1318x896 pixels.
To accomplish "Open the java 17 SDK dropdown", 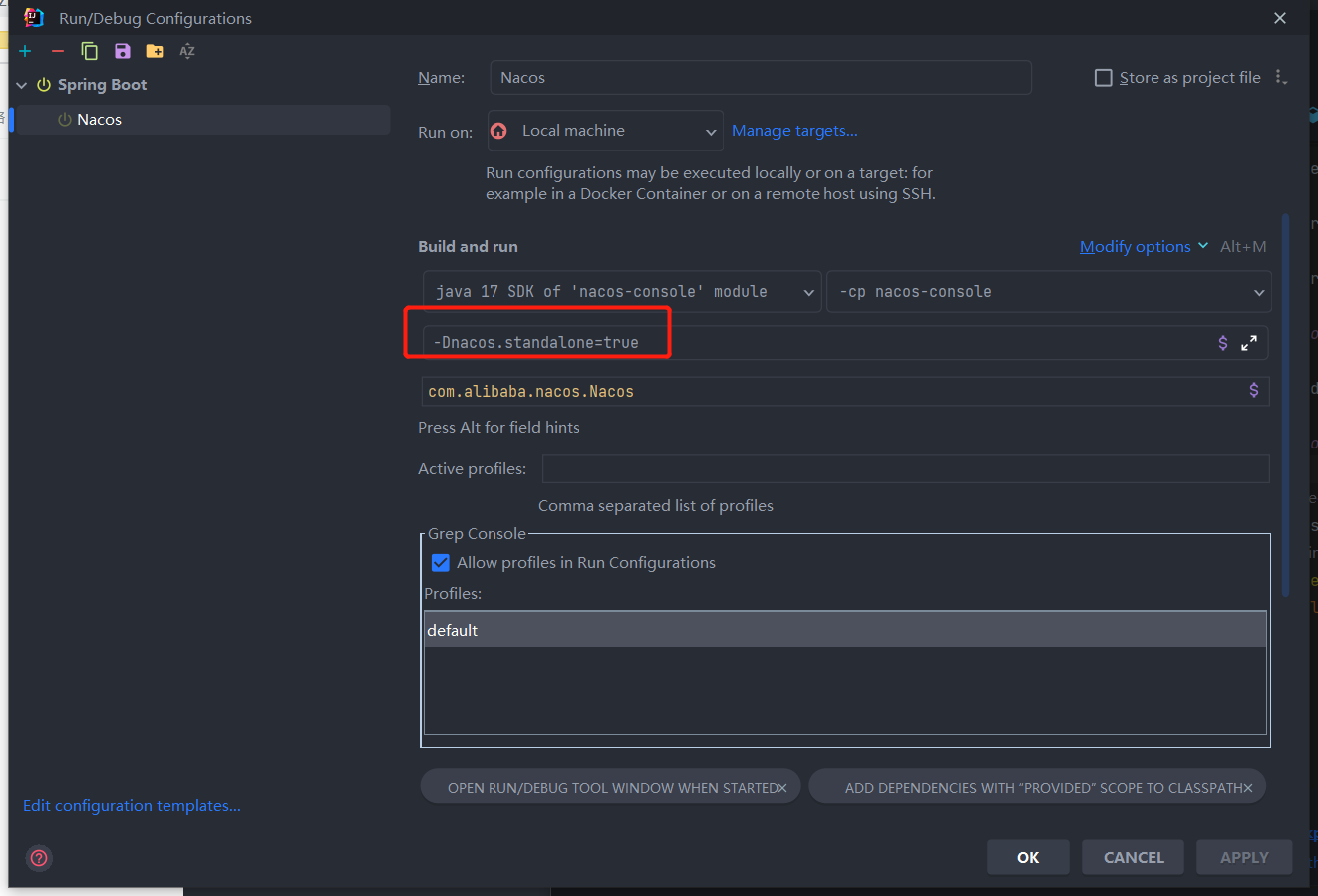I will pyautogui.click(x=621, y=292).
